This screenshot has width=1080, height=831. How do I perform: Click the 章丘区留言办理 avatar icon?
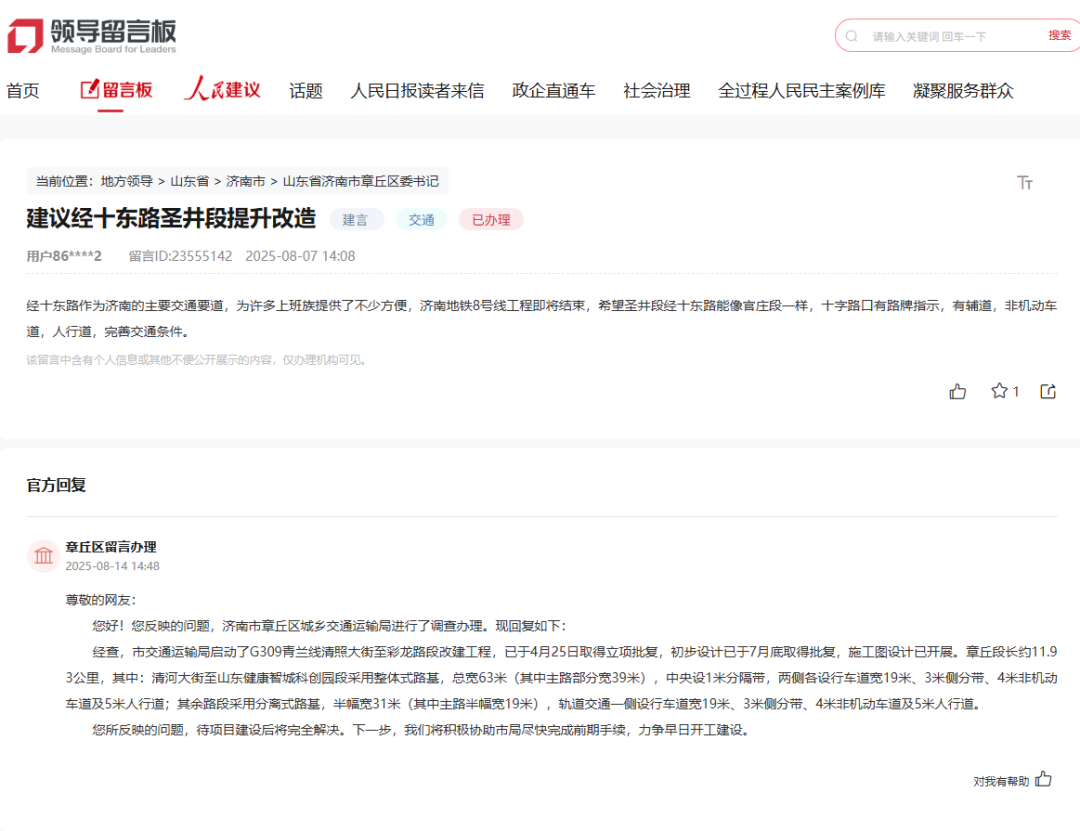click(44, 556)
